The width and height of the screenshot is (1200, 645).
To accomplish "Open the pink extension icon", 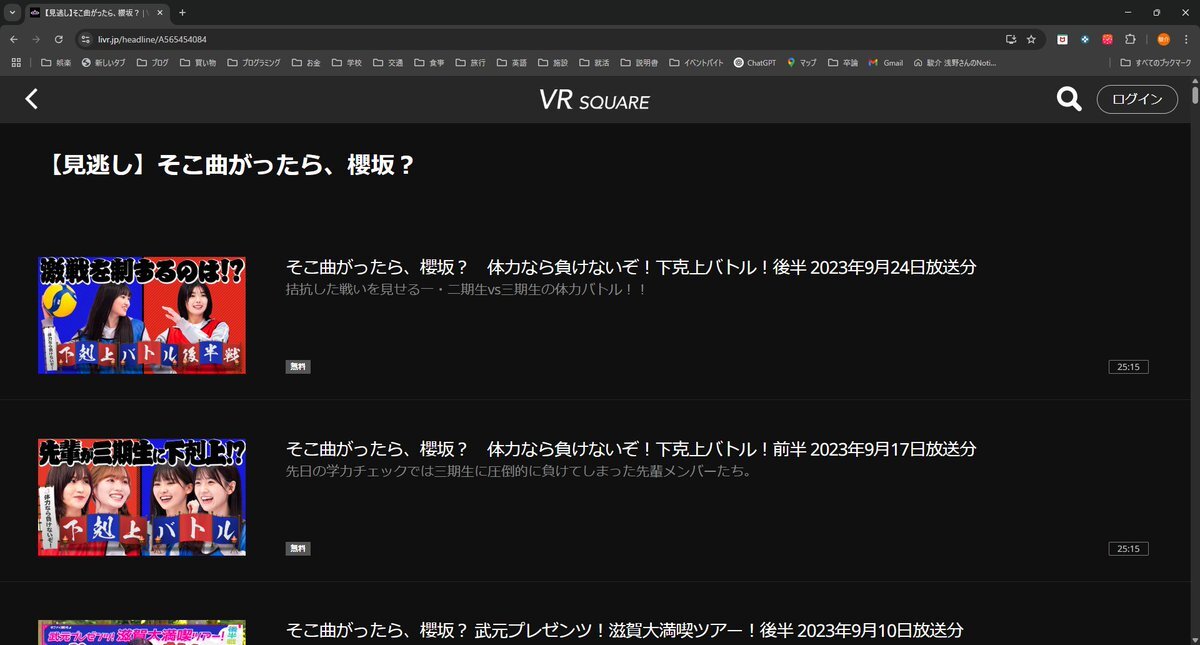I will (x=1108, y=39).
